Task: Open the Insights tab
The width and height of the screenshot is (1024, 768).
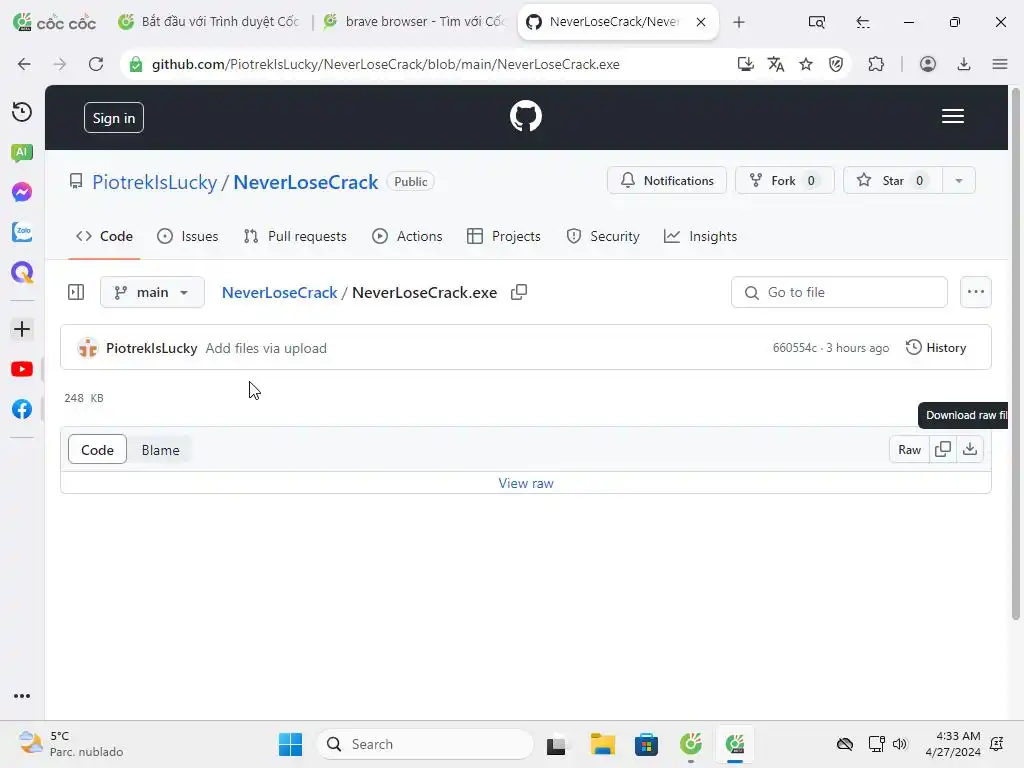Action: 700,236
